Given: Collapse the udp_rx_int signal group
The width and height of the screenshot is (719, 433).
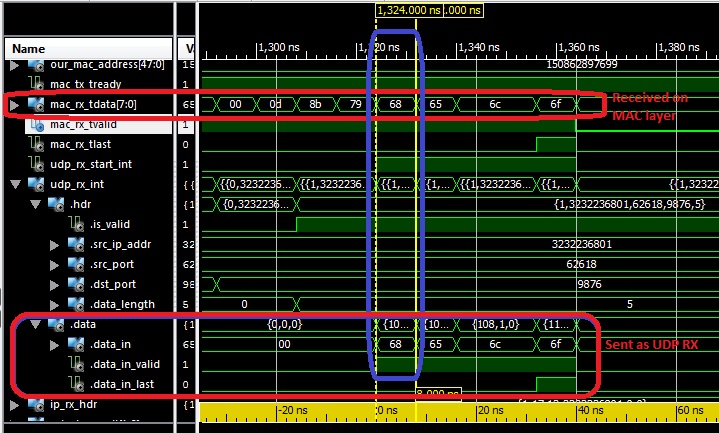Looking at the screenshot, I should pyautogui.click(x=14, y=184).
